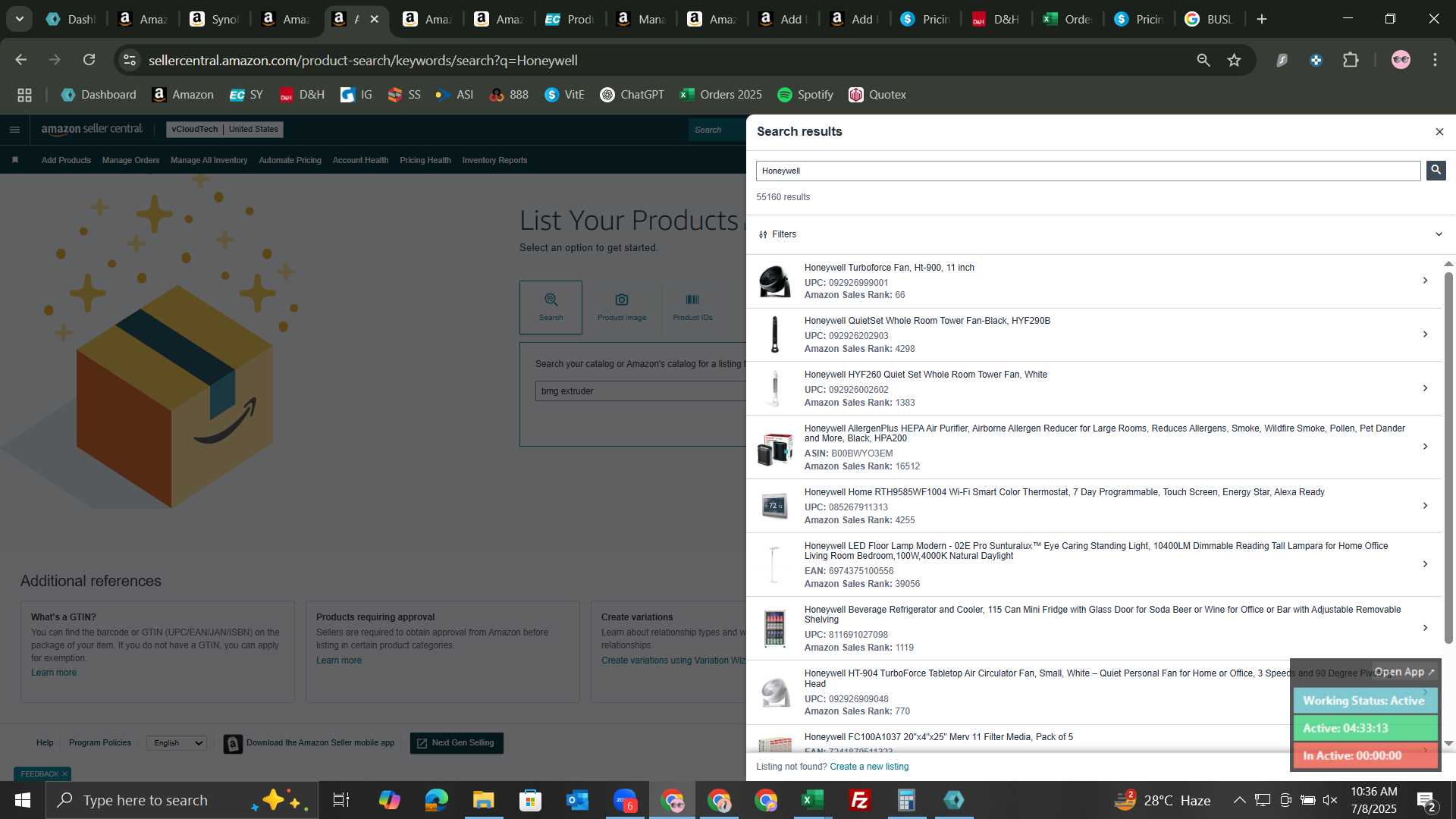Screen dimensions: 1456x819
Task: Open ChatGPT bookmark
Action: 632,95
